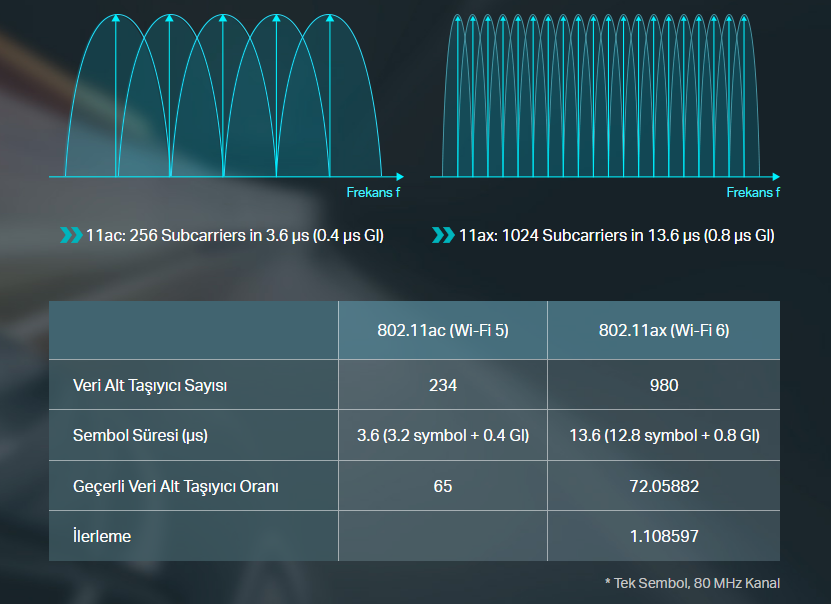Click the Veri Alt Taşıyıcı Sayısı row label
The image size is (831, 604).
point(150,385)
